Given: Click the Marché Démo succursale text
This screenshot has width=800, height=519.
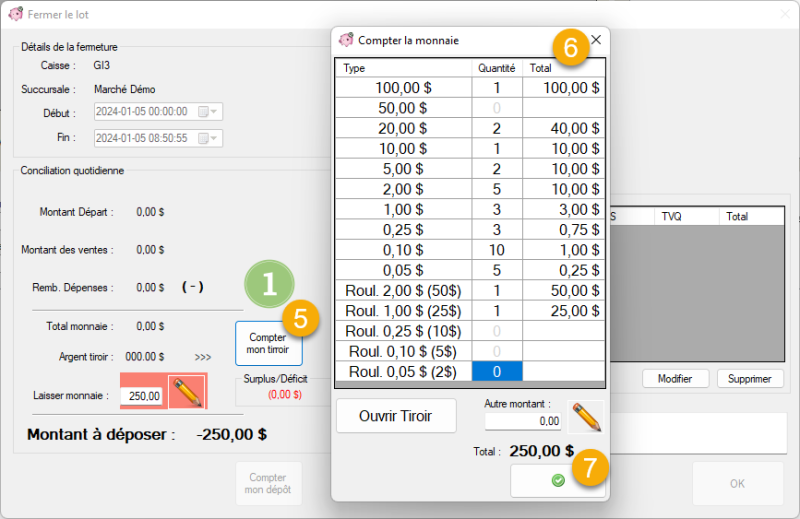Looking at the screenshot, I should pyautogui.click(x=124, y=89).
